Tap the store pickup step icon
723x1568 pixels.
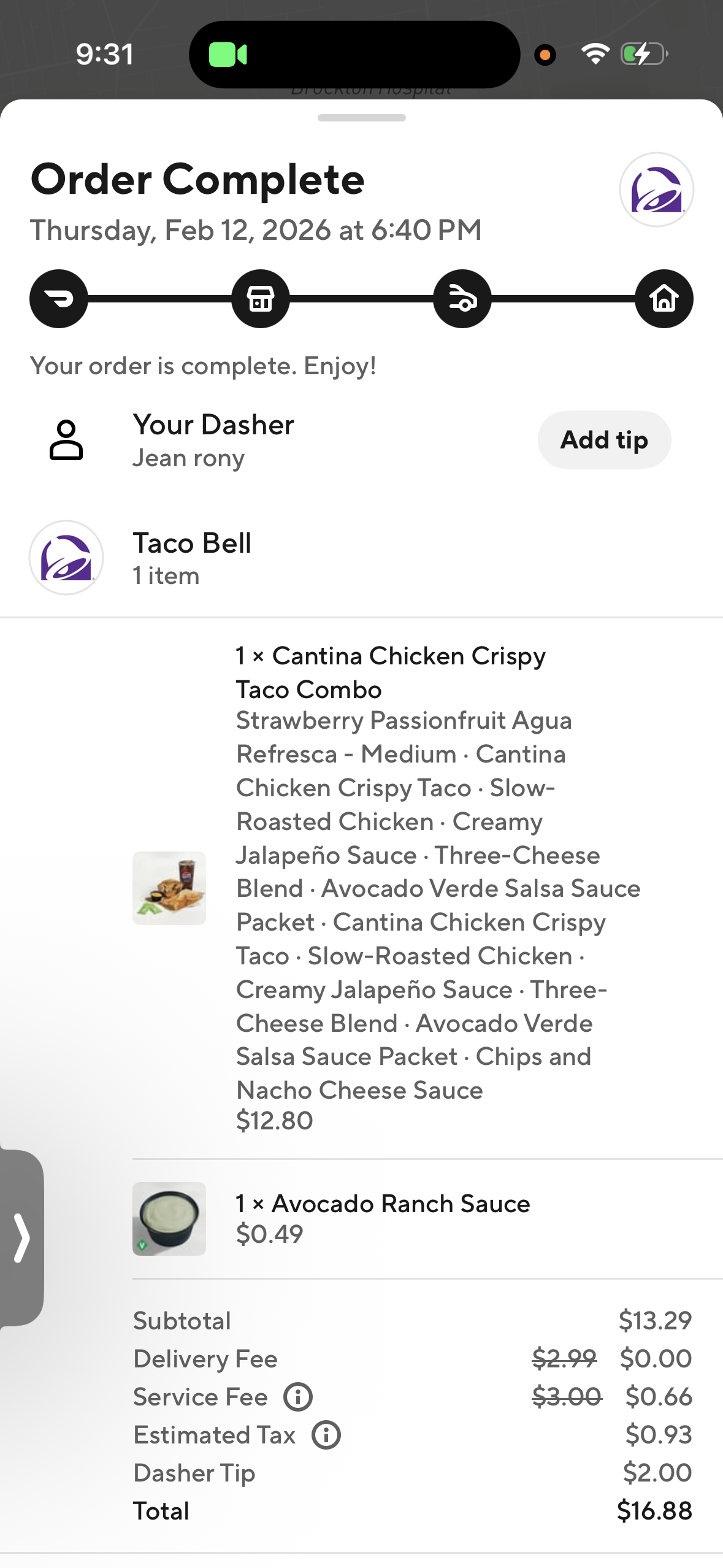point(261,299)
